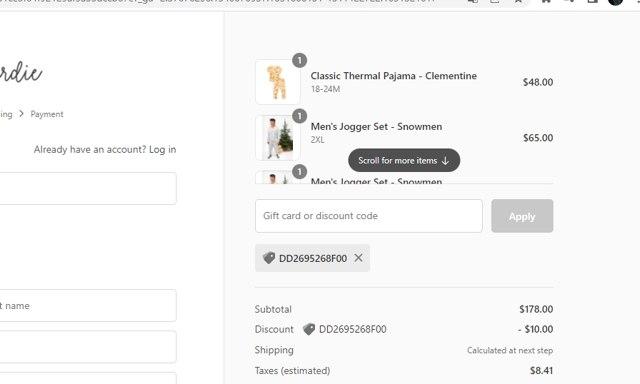
Task: Open the Classic Thermal Pajama Clementine thumbnail
Action: pos(278,82)
